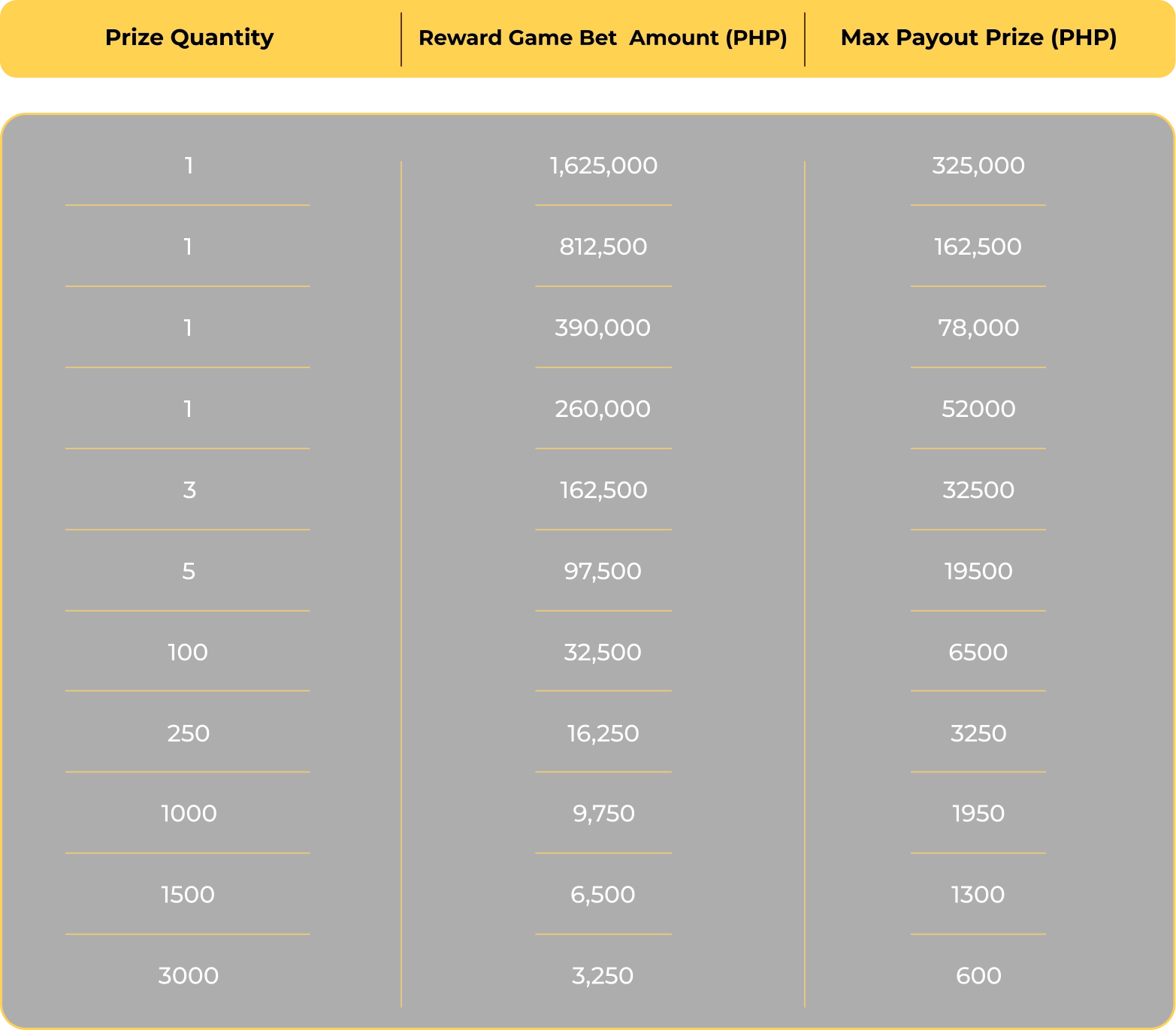Click prize quantity 3000 cell
The image size is (1176, 1030).
tap(189, 976)
